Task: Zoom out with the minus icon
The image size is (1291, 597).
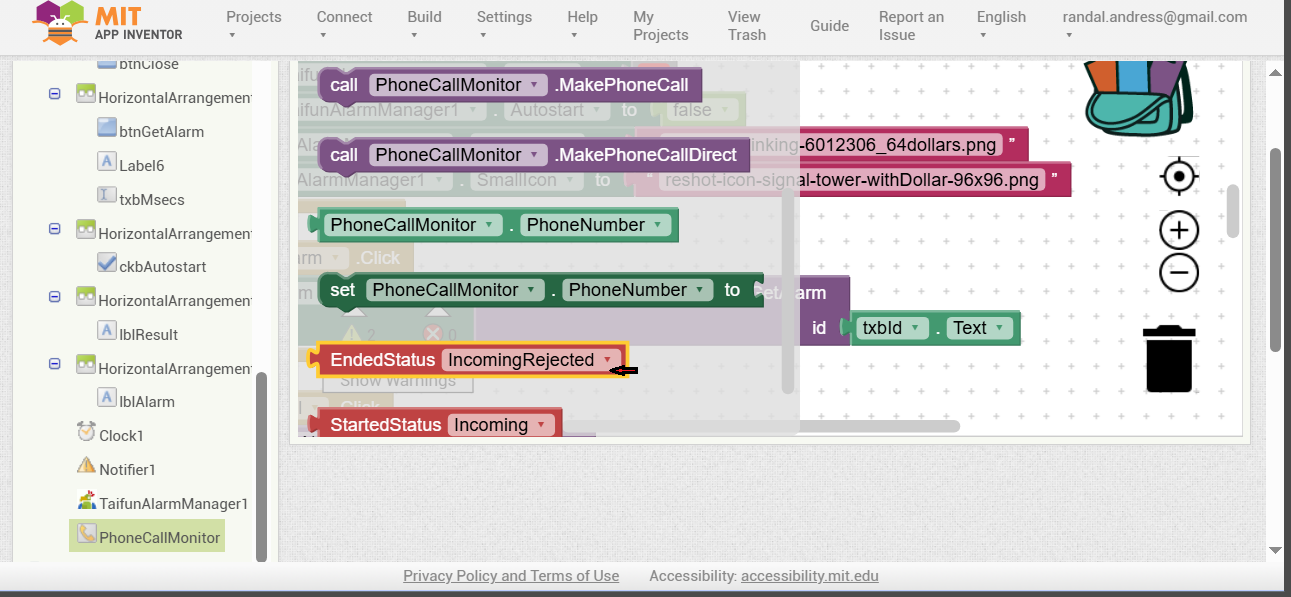Action: coord(1179,272)
